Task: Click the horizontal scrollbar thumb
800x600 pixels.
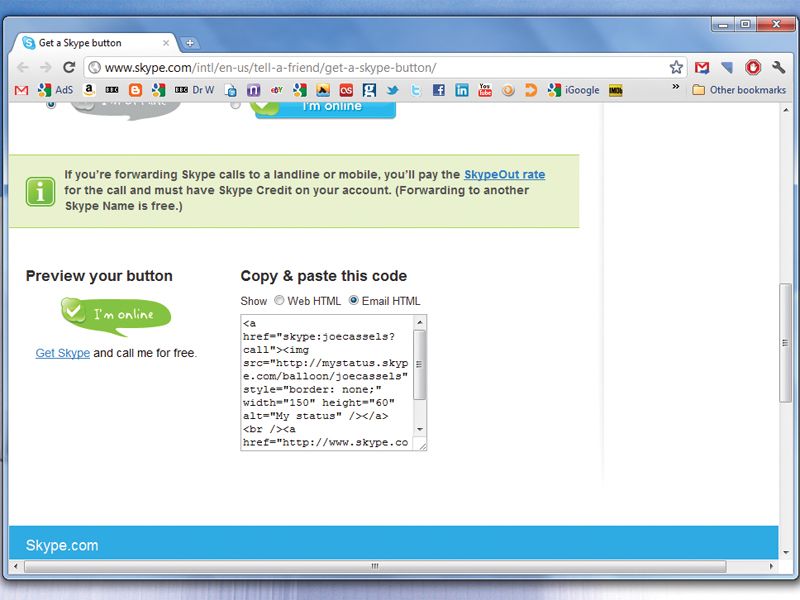Action: (375, 566)
